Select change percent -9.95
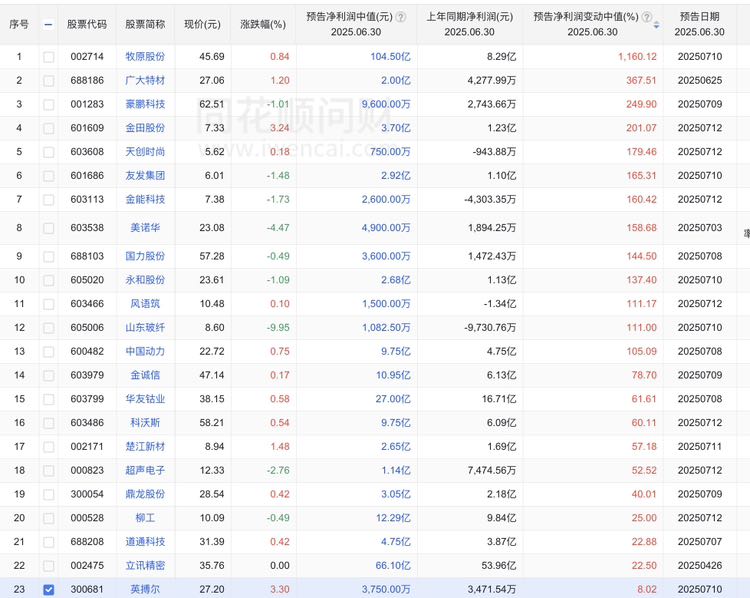The height and width of the screenshot is (598, 750). tap(278, 328)
